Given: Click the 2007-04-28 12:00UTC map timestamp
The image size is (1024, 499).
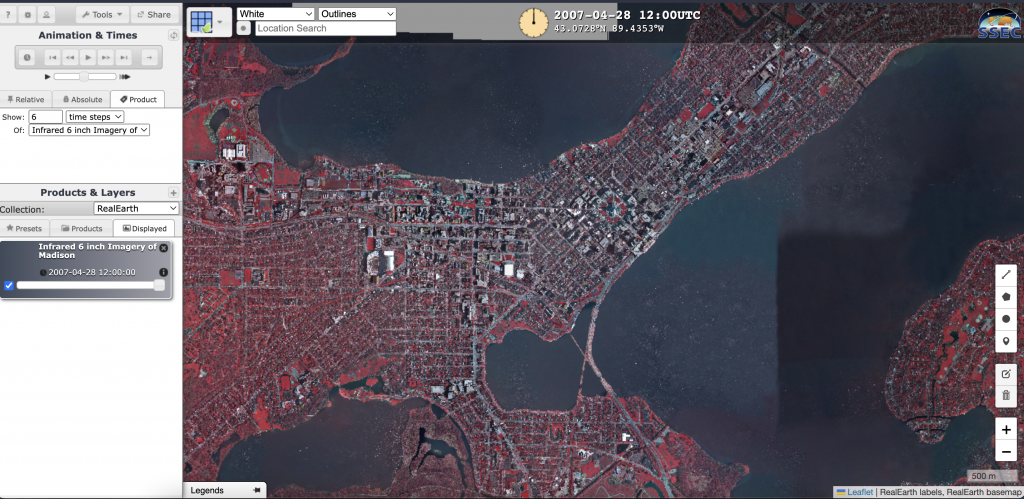Looking at the screenshot, I should 627,15.
